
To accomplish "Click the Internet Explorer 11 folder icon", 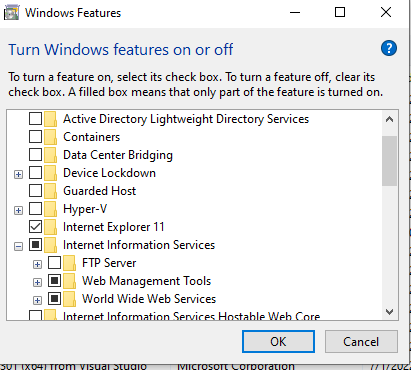I will tap(50, 227).
